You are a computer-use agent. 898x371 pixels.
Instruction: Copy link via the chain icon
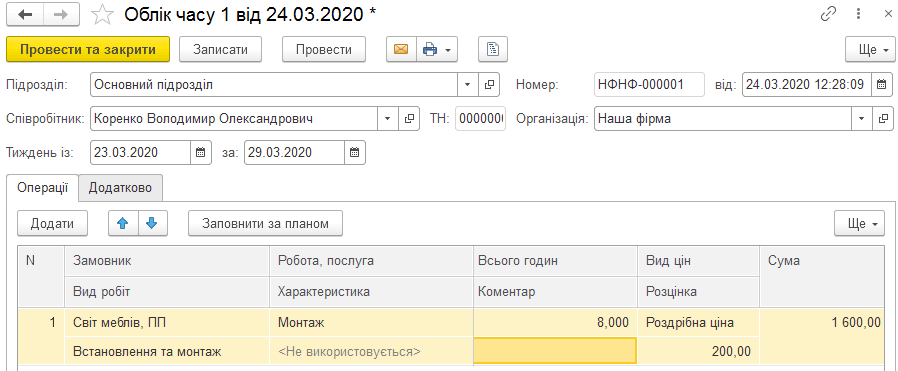829,14
